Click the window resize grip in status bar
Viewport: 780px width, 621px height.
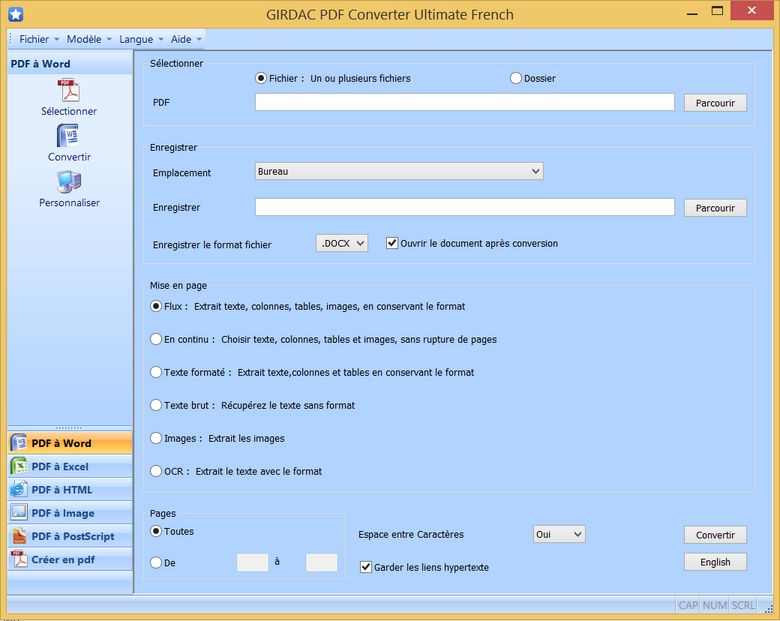769,608
